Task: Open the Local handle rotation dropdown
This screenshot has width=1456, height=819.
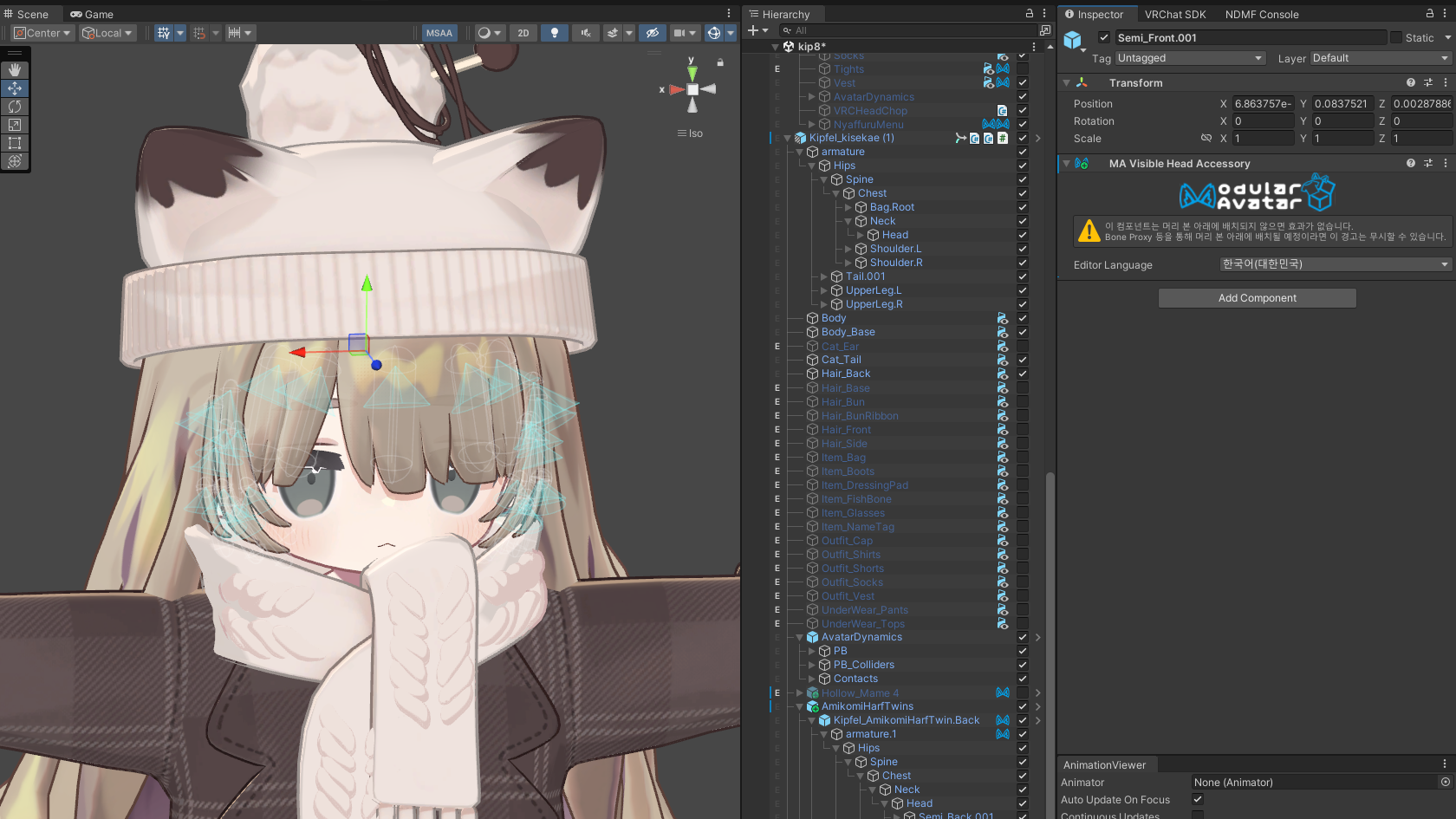Action: coord(107,33)
